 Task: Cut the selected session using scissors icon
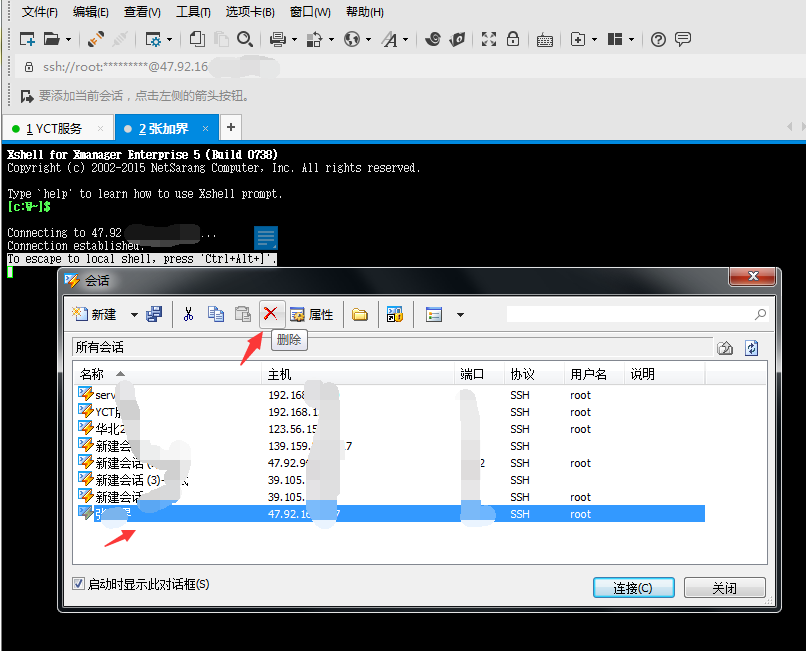188,314
